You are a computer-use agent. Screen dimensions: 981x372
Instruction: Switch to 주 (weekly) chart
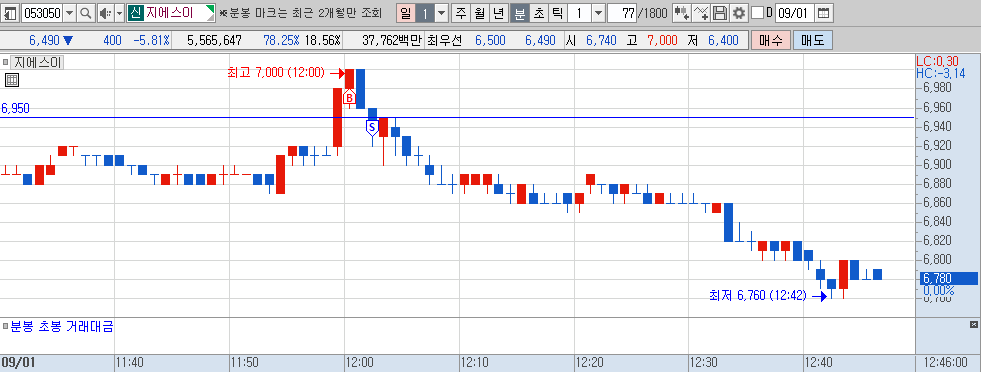pyautogui.click(x=461, y=13)
